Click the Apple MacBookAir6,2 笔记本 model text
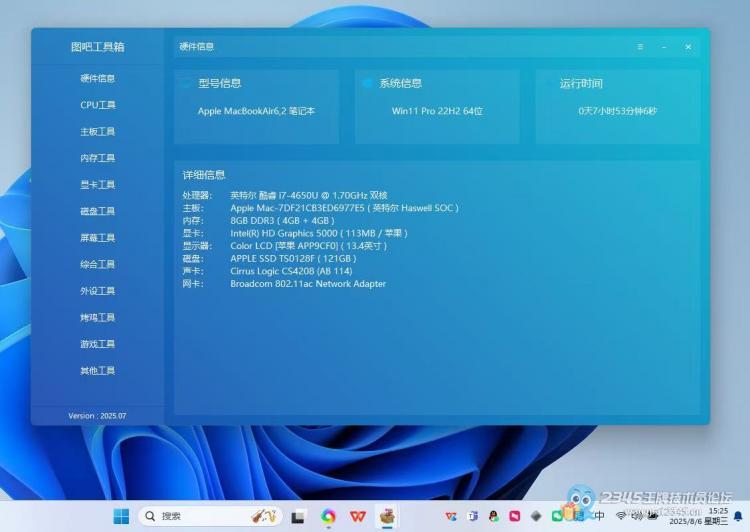The width and height of the screenshot is (750, 532). click(x=256, y=111)
